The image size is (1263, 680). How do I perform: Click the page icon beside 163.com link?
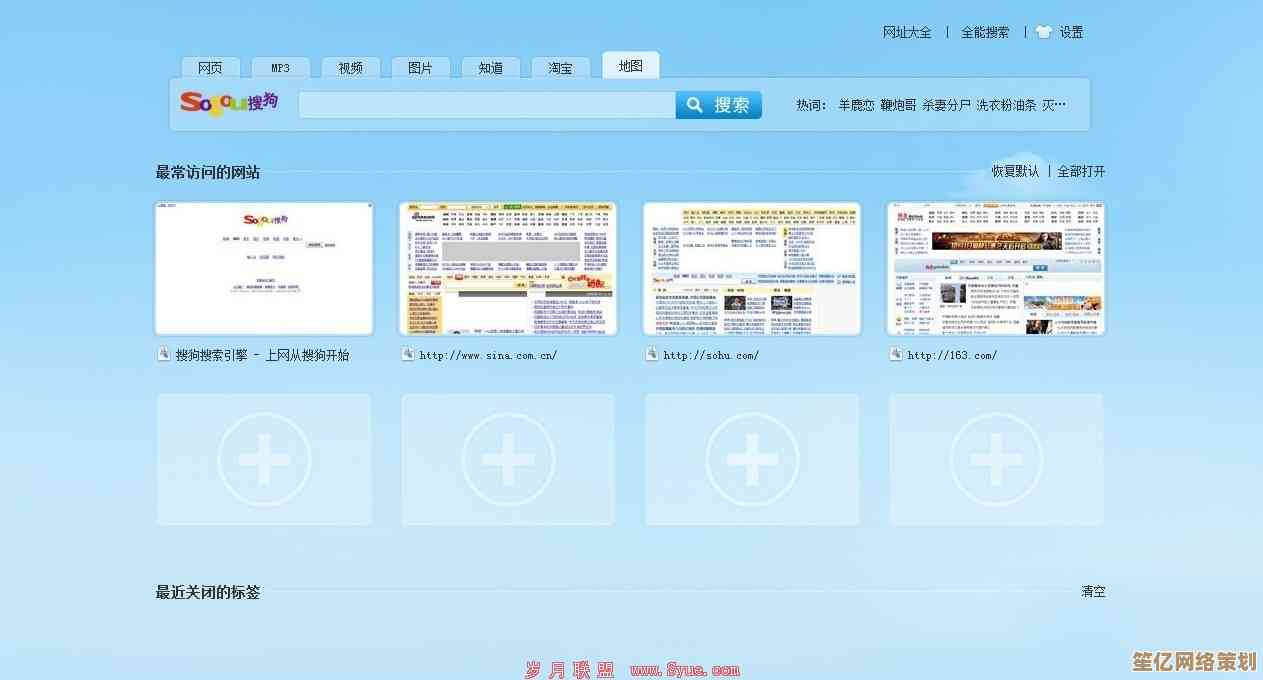[x=896, y=354]
